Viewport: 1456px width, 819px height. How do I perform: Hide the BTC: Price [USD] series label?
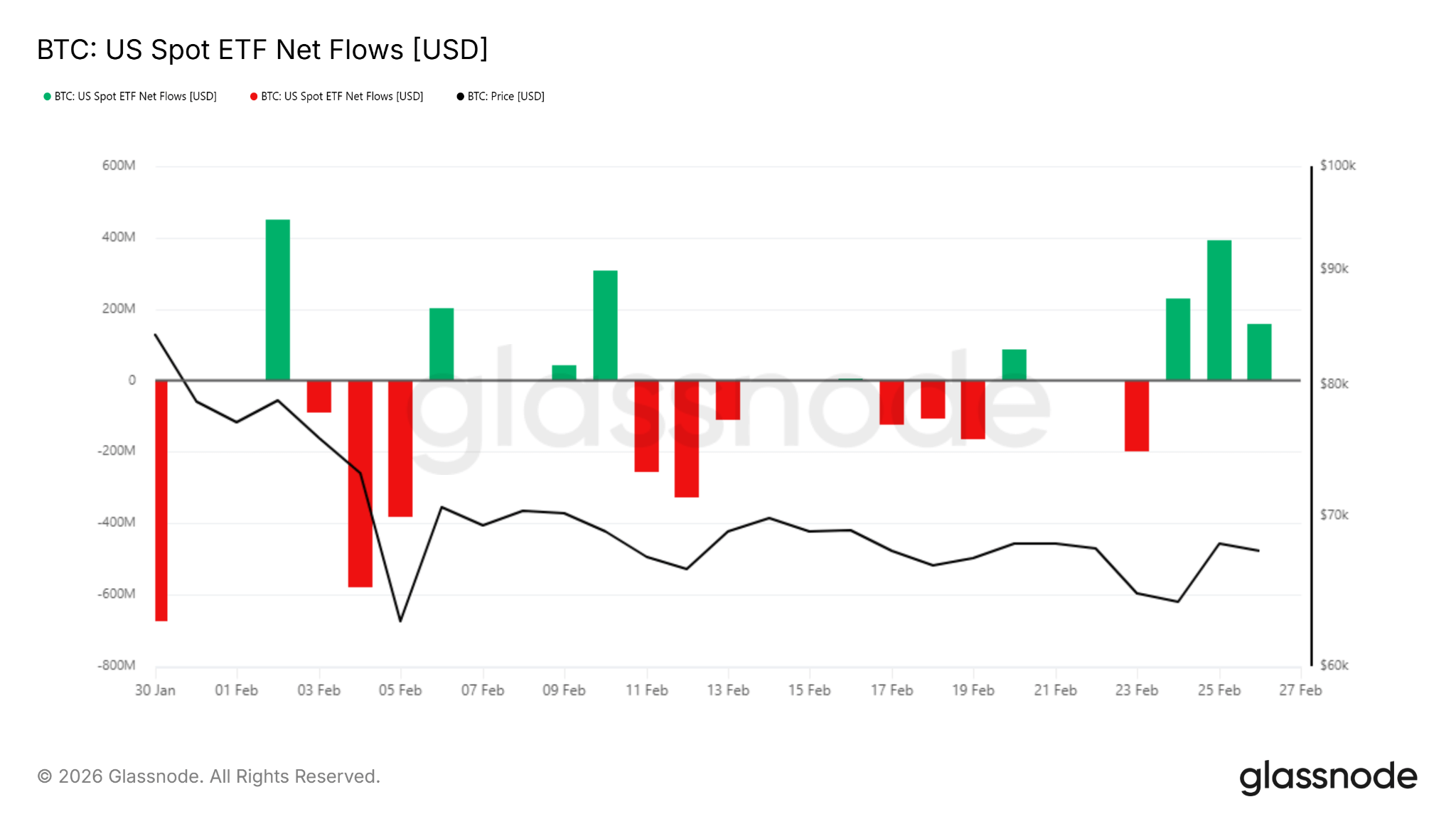pos(505,97)
